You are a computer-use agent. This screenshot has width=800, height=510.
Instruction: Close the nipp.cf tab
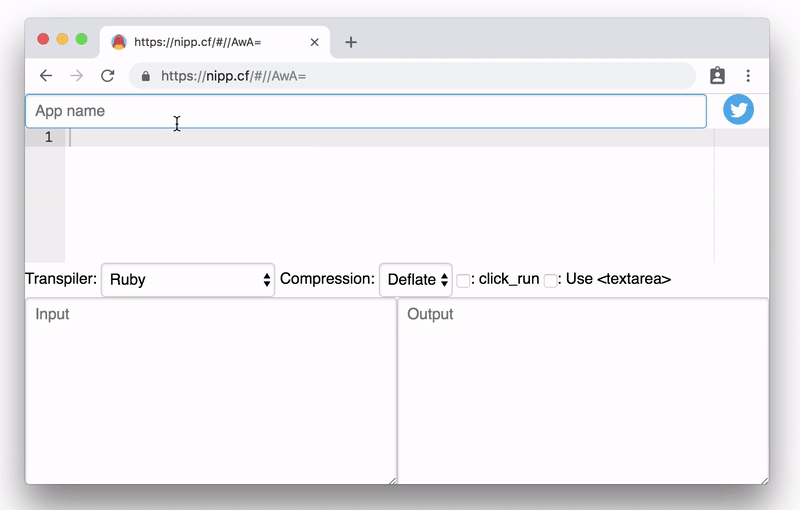315,43
